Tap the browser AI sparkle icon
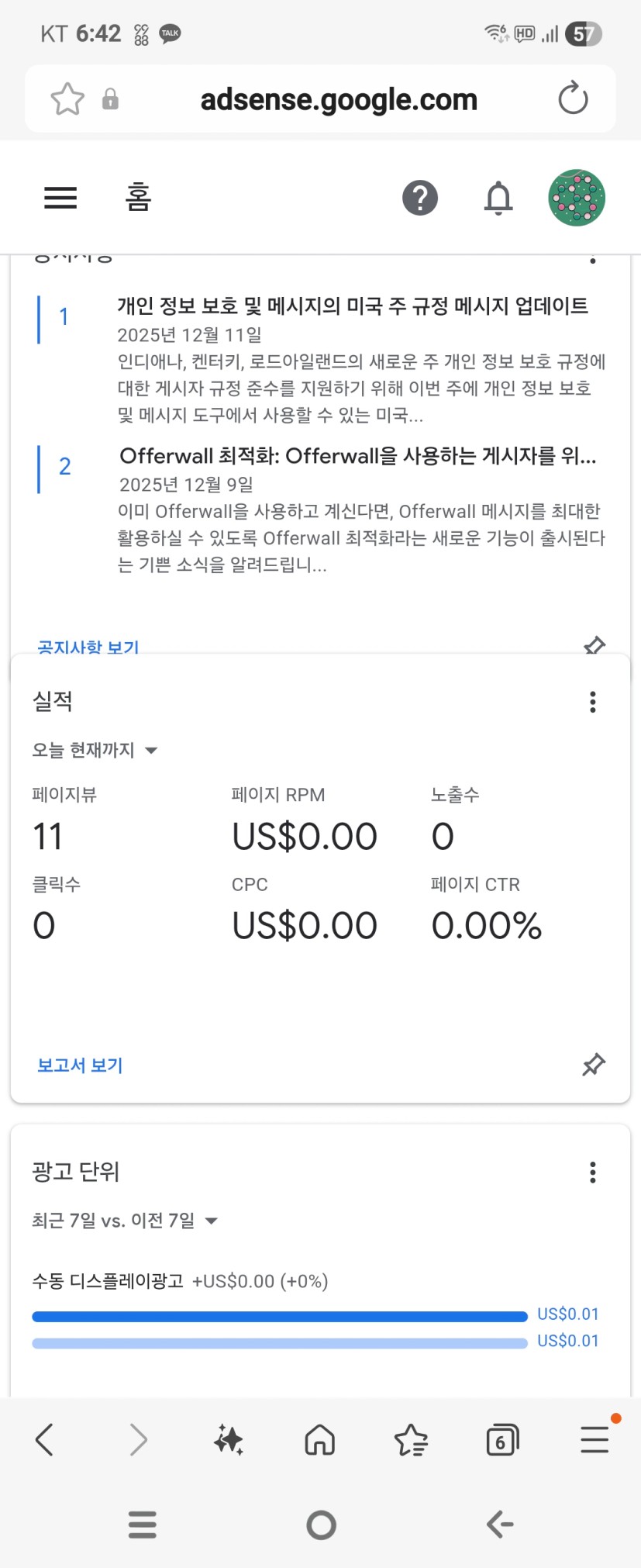Viewport: 641px width, 1568px height. click(x=229, y=1440)
